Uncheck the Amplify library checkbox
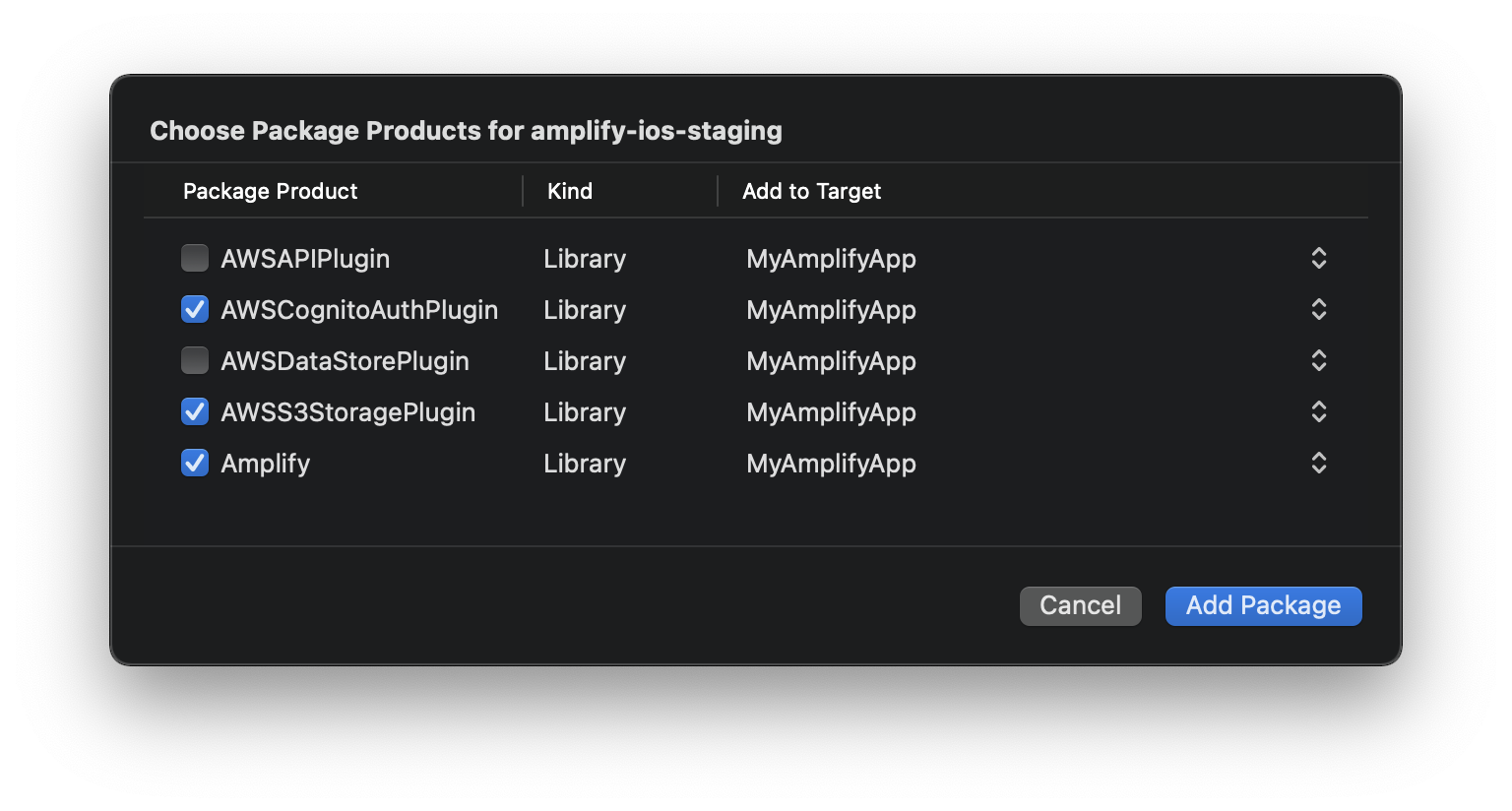The width and height of the screenshot is (1512, 811). (195, 463)
